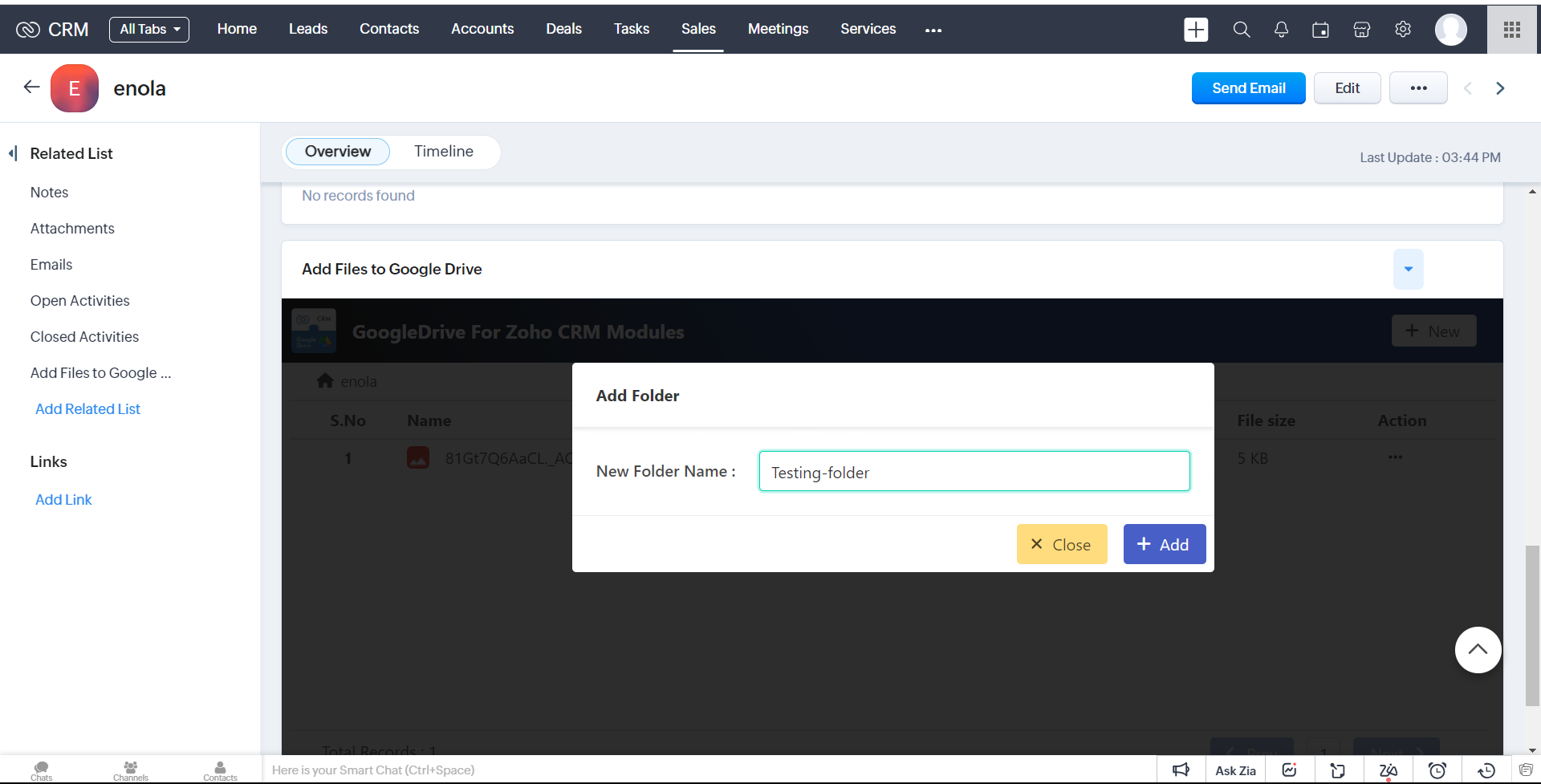Viewport: 1541px width, 784px height.
Task: Click the scroll-to-top round arrow button
Action: 1478,649
